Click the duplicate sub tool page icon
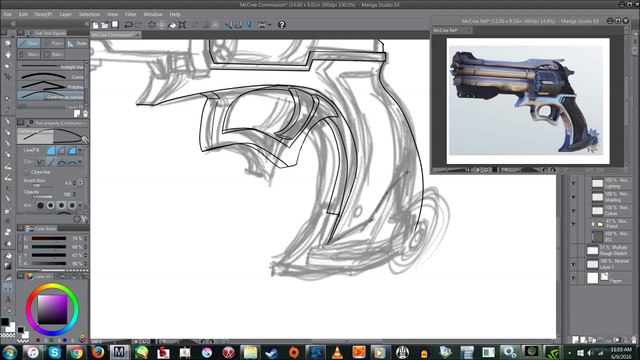This screenshot has width=640, height=360. (77, 113)
